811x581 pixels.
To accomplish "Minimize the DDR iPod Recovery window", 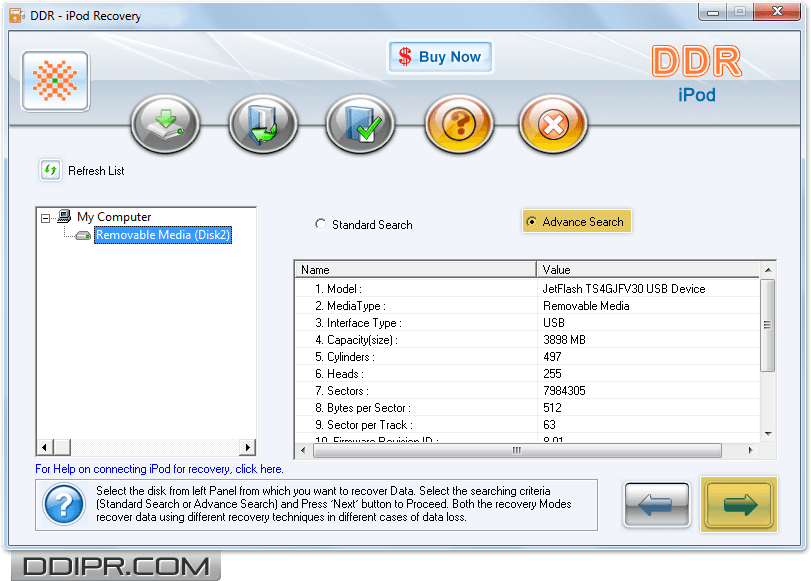I will pos(713,12).
